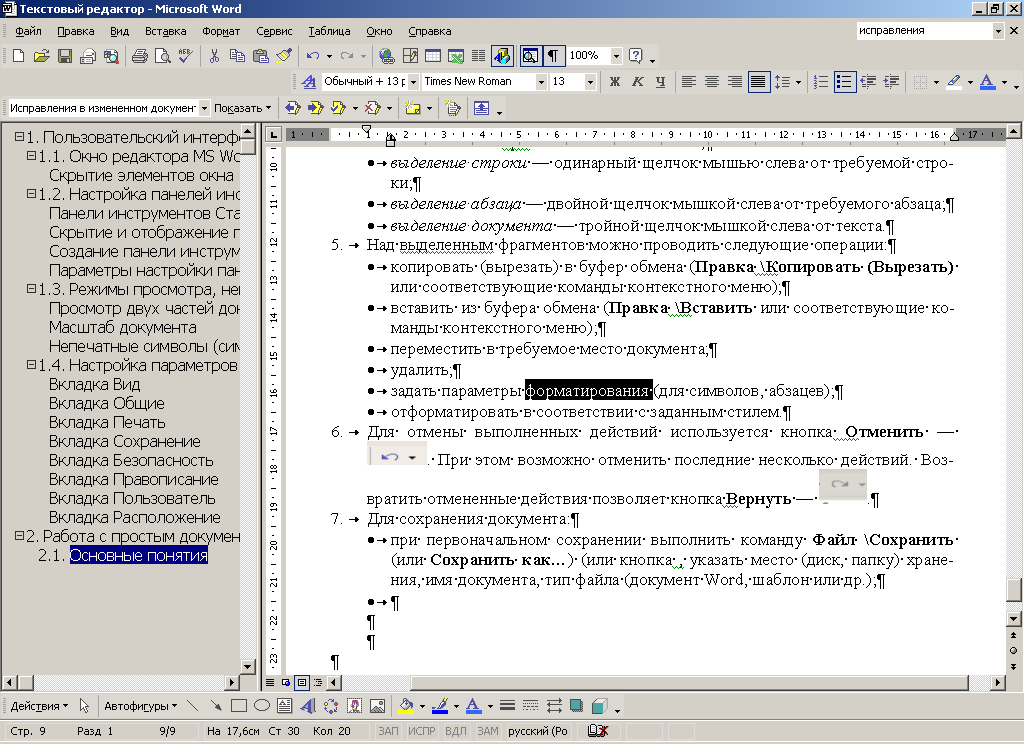Pick up formatting with Format Painter brush
1024x744 pixels.
pyautogui.click(x=284, y=56)
